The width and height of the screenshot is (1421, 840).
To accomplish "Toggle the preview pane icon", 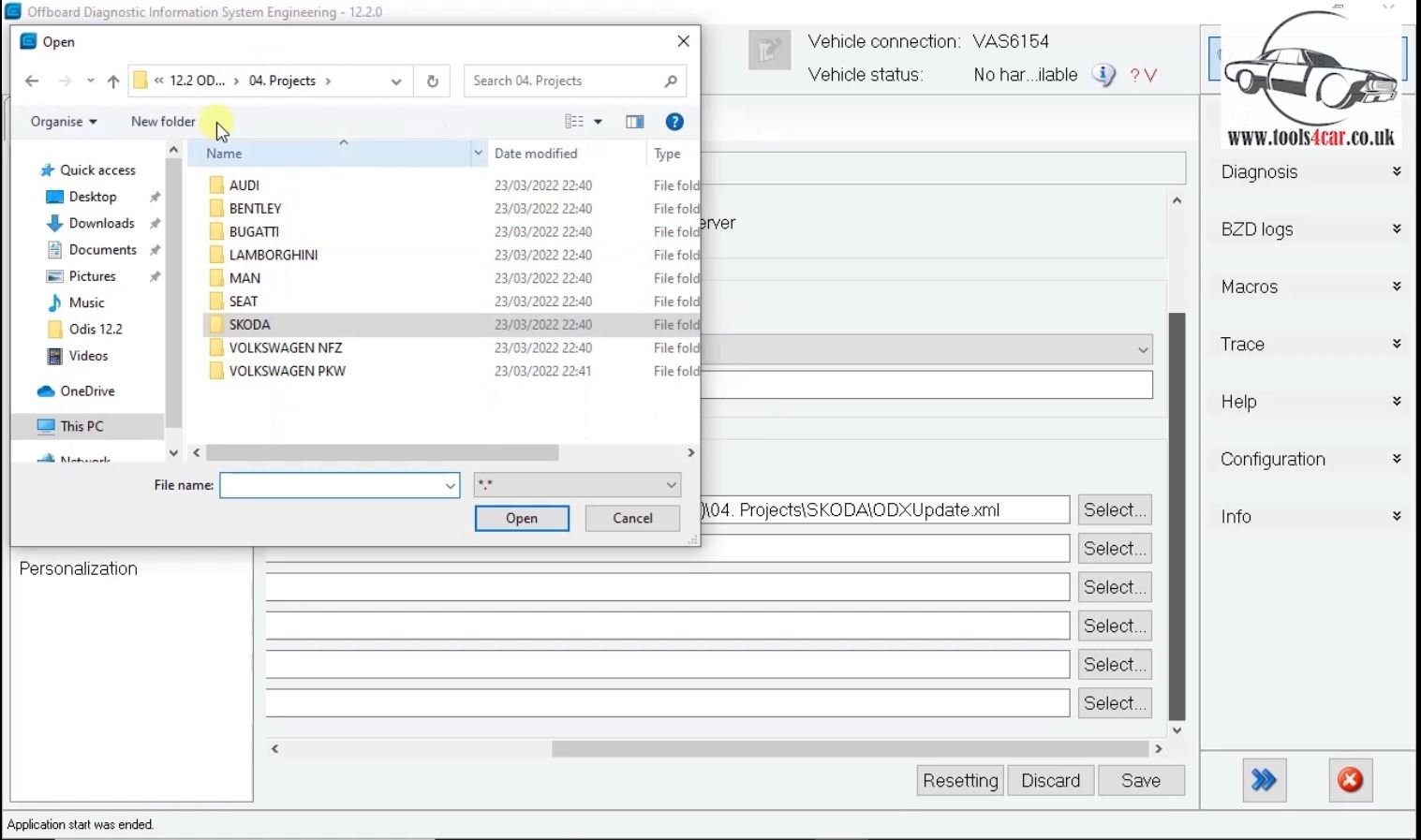I will (634, 122).
